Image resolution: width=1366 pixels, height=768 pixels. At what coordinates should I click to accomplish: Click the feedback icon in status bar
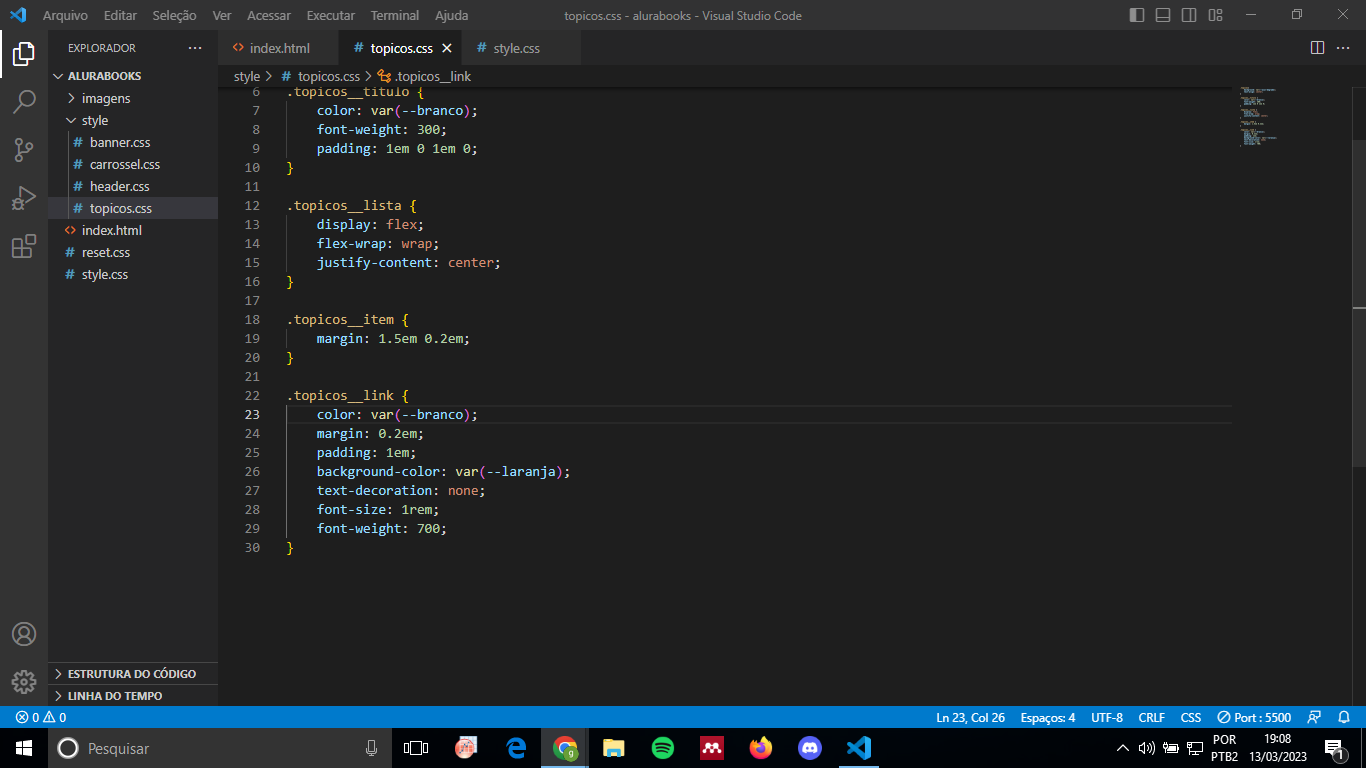pos(1314,717)
